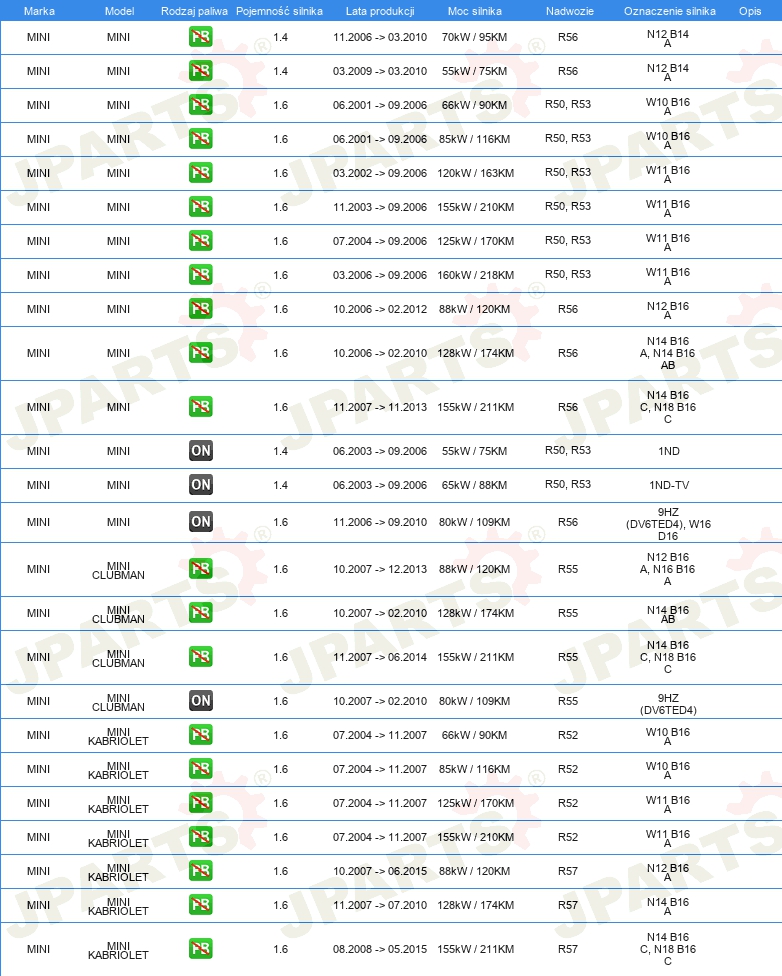Image resolution: width=782 pixels, height=976 pixels.
Task: Select the 160kW / 218KM power cell
Action: [475, 275]
